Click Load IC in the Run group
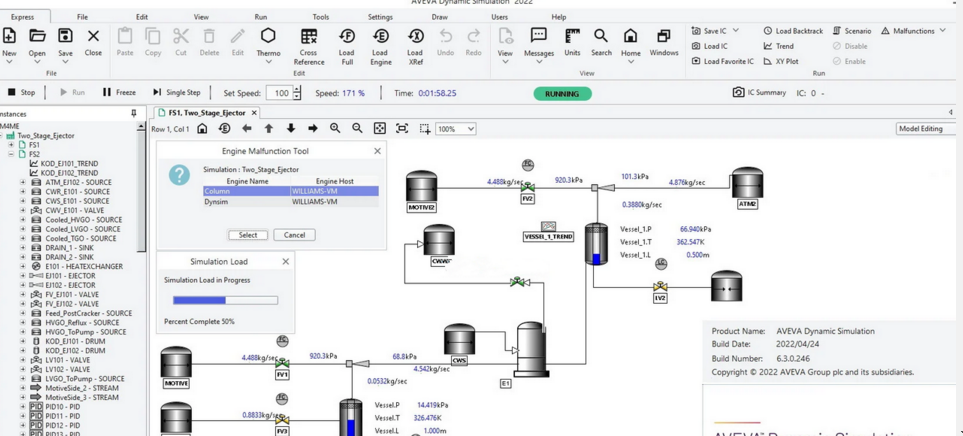This screenshot has height=436, width=963. coord(710,46)
